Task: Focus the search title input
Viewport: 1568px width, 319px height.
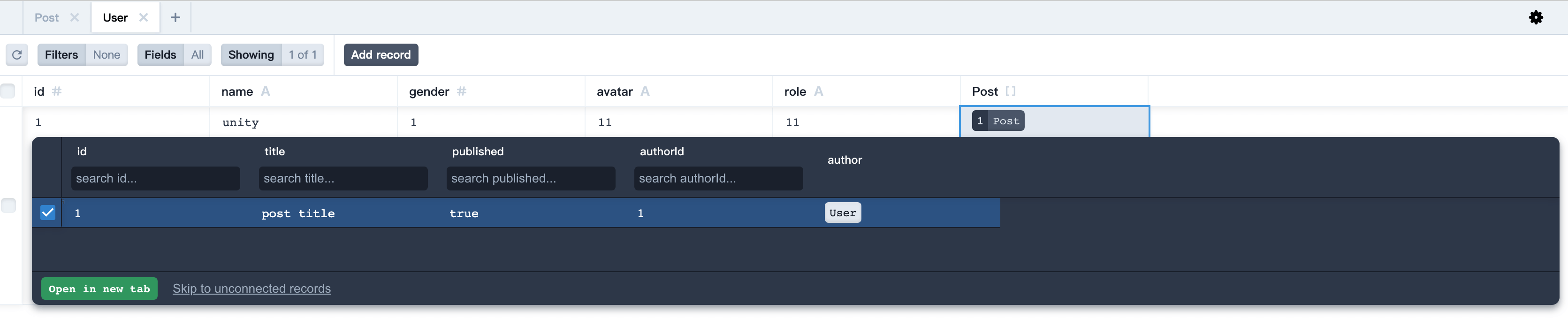Action: point(343,178)
